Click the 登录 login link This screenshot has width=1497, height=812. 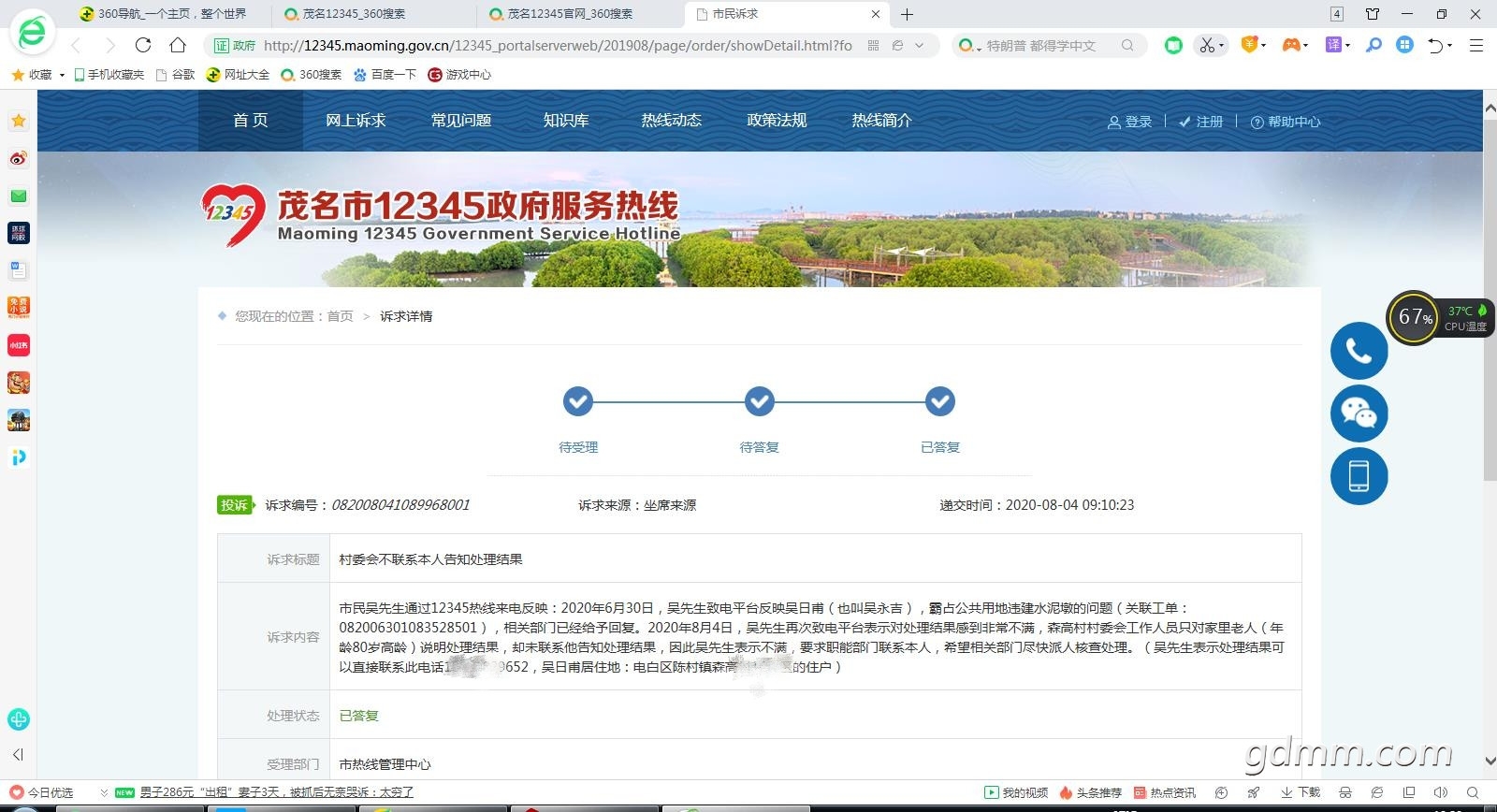click(1129, 122)
